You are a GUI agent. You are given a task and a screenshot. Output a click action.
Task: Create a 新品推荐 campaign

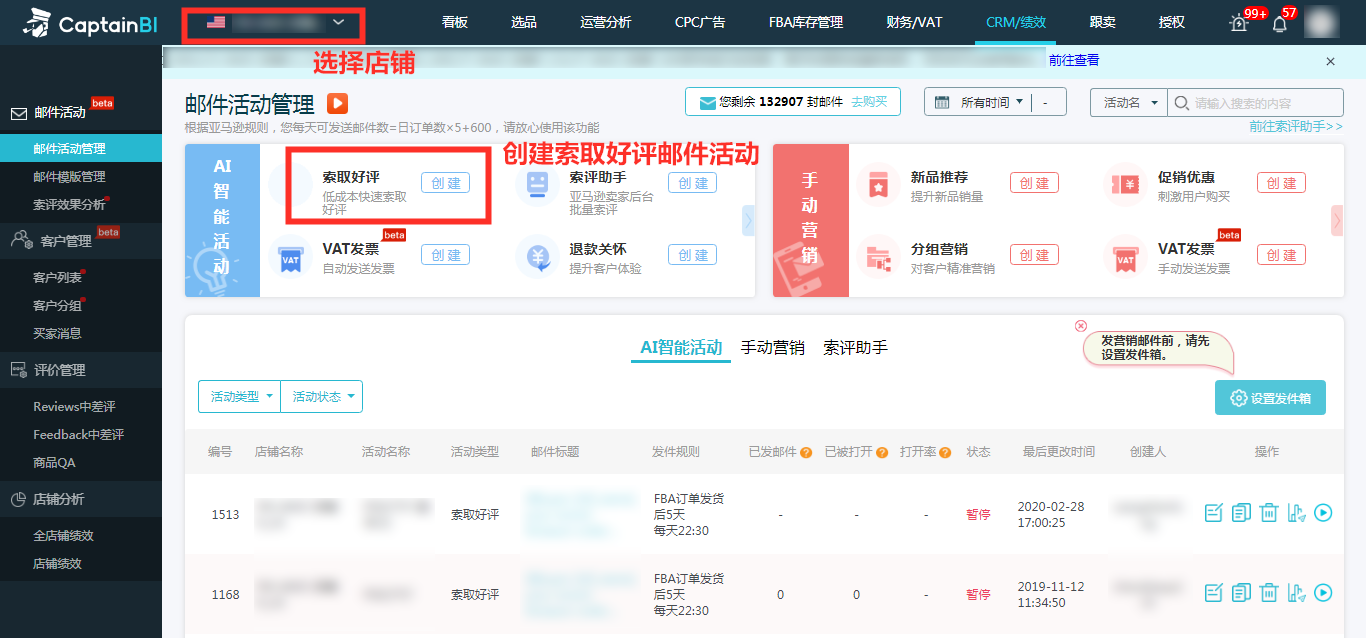click(1034, 183)
